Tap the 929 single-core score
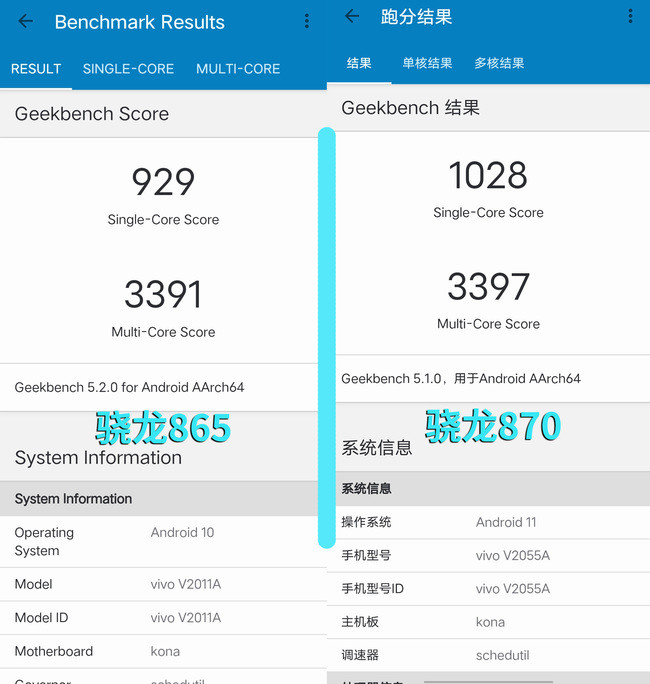Viewport: 650px width, 684px height. [163, 182]
